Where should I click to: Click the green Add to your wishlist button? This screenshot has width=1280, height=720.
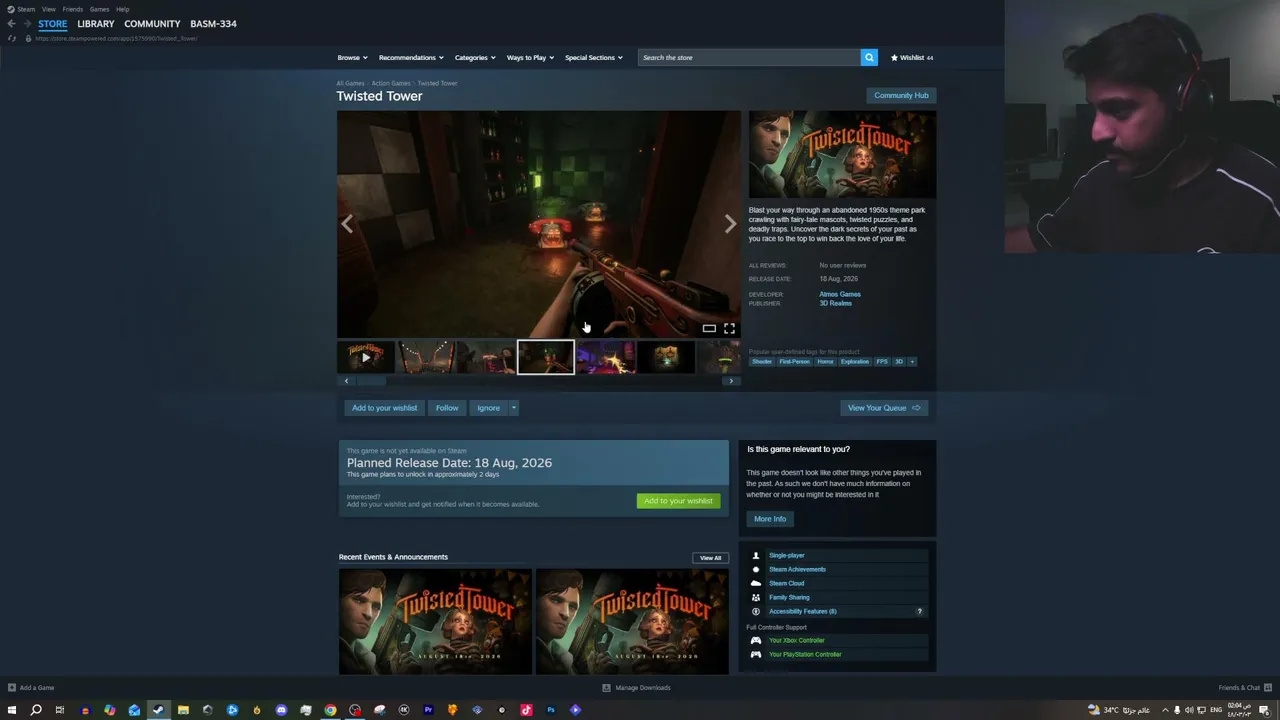pyautogui.click(x=678, y=501)
